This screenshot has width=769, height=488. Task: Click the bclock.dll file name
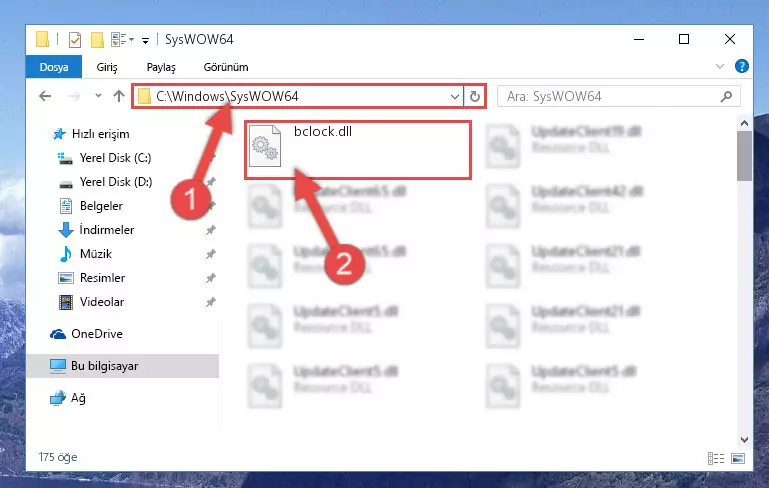[323, 131]
